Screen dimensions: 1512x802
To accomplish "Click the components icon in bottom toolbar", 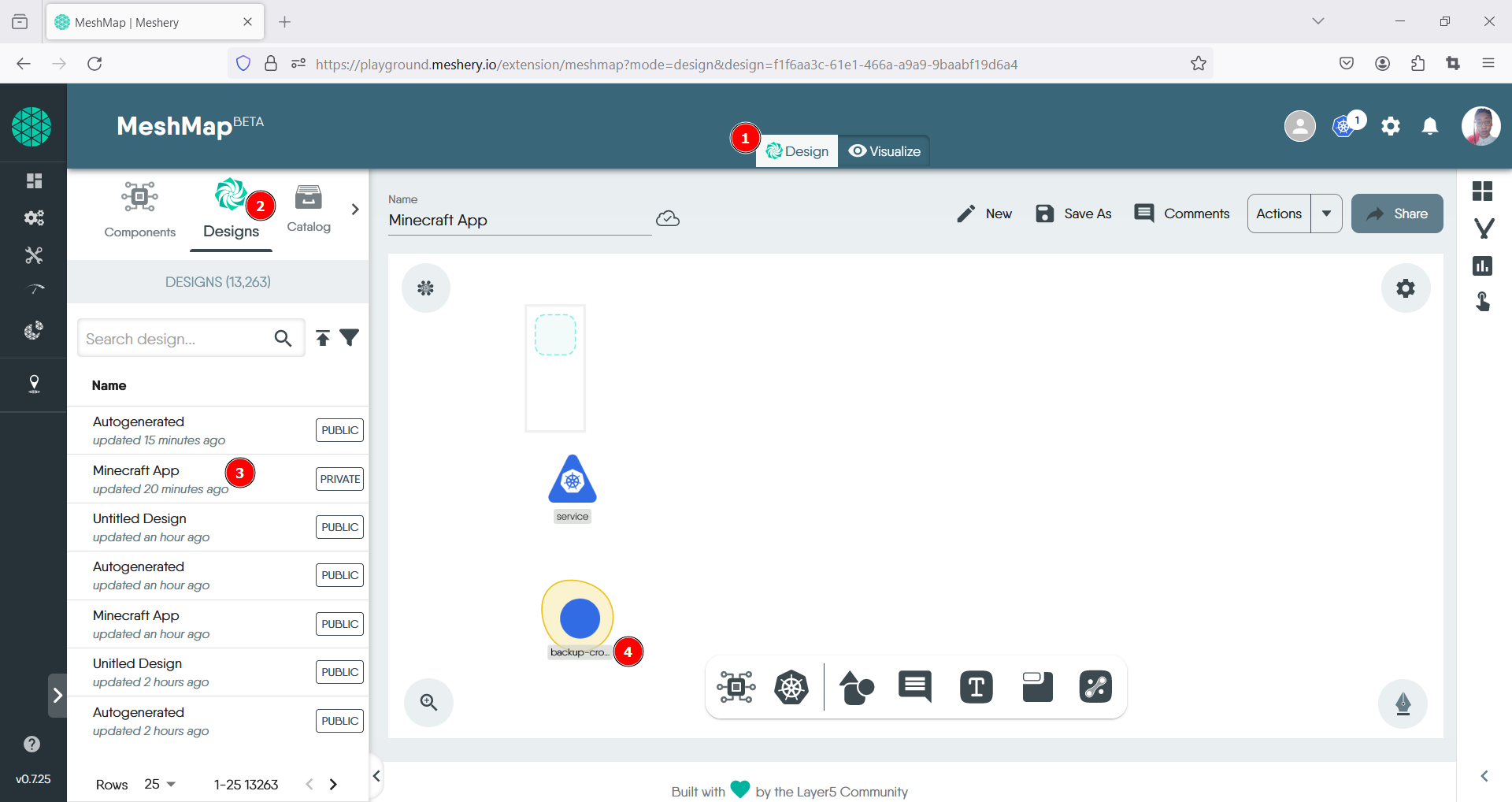I will tap(736, 687).
